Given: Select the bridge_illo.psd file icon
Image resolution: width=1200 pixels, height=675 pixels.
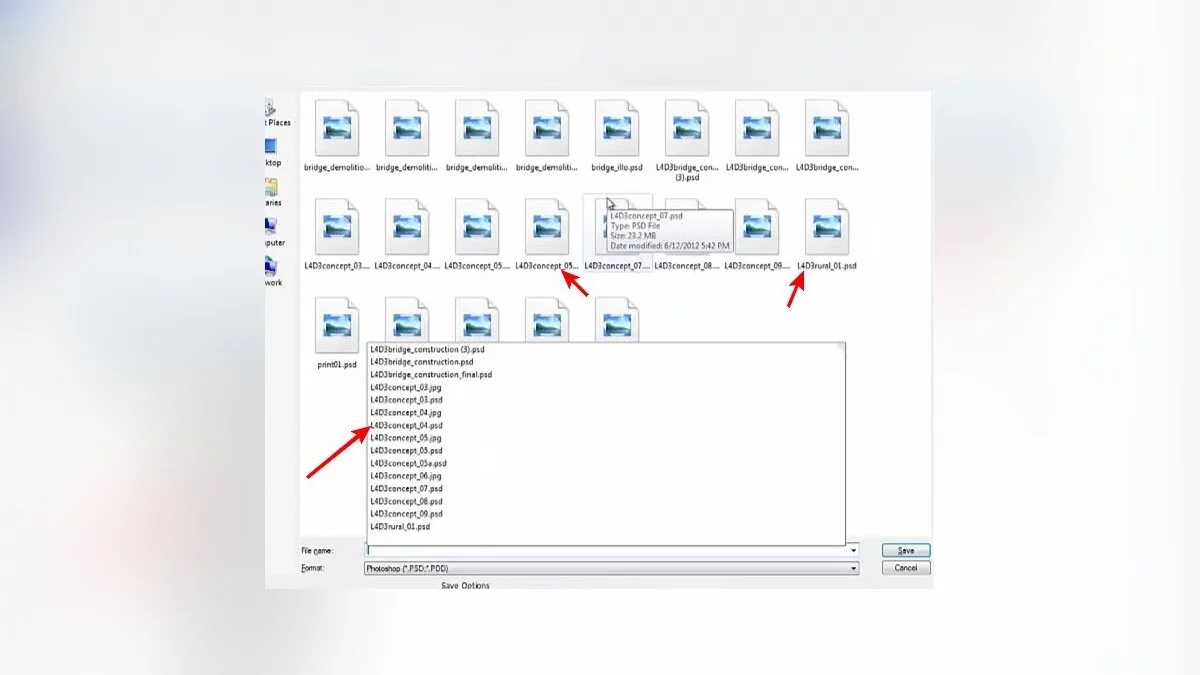Looking at the screenshot, I should (616, 128).
